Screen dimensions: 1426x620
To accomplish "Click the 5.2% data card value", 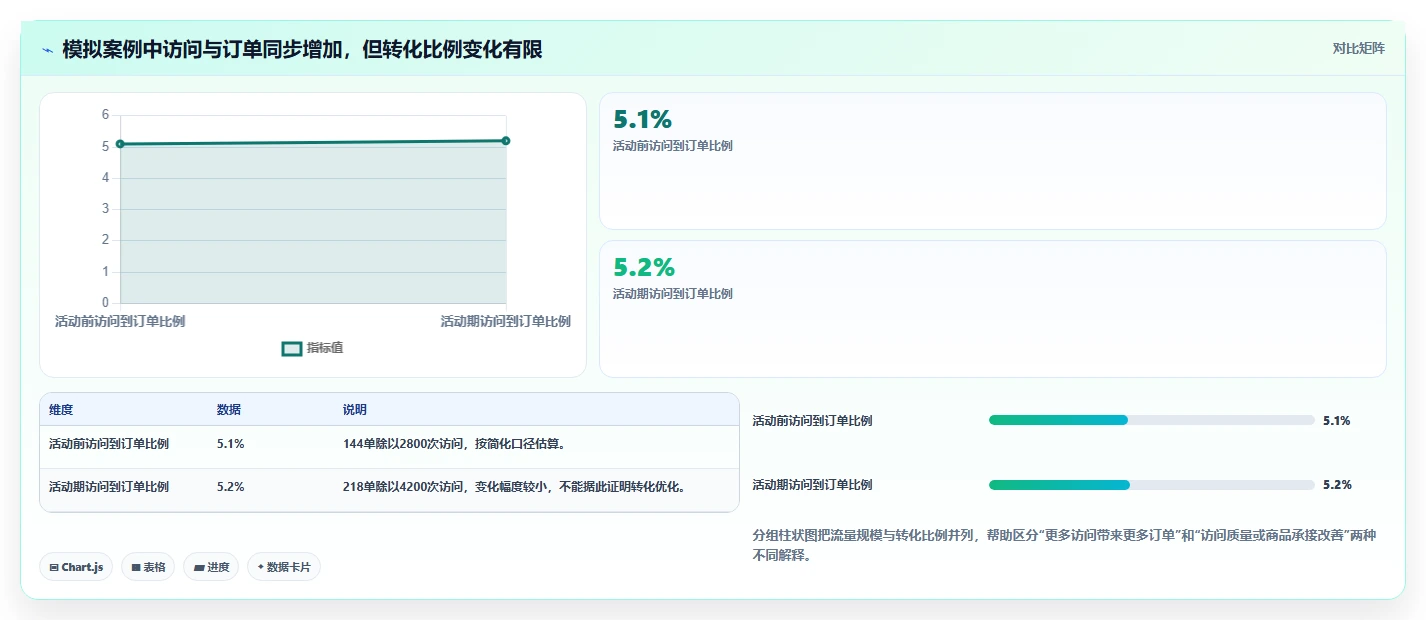I will click(644, 268).
